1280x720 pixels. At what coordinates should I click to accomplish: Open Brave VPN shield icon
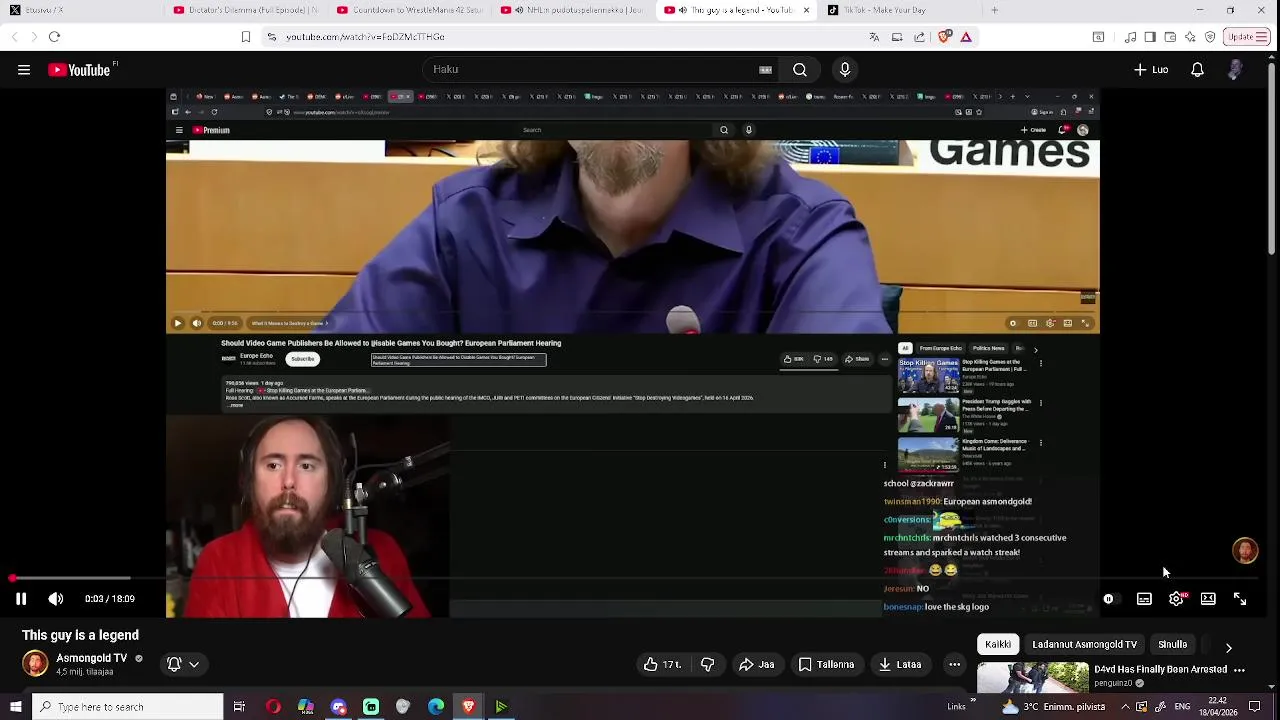click(x=1210, y=37)
